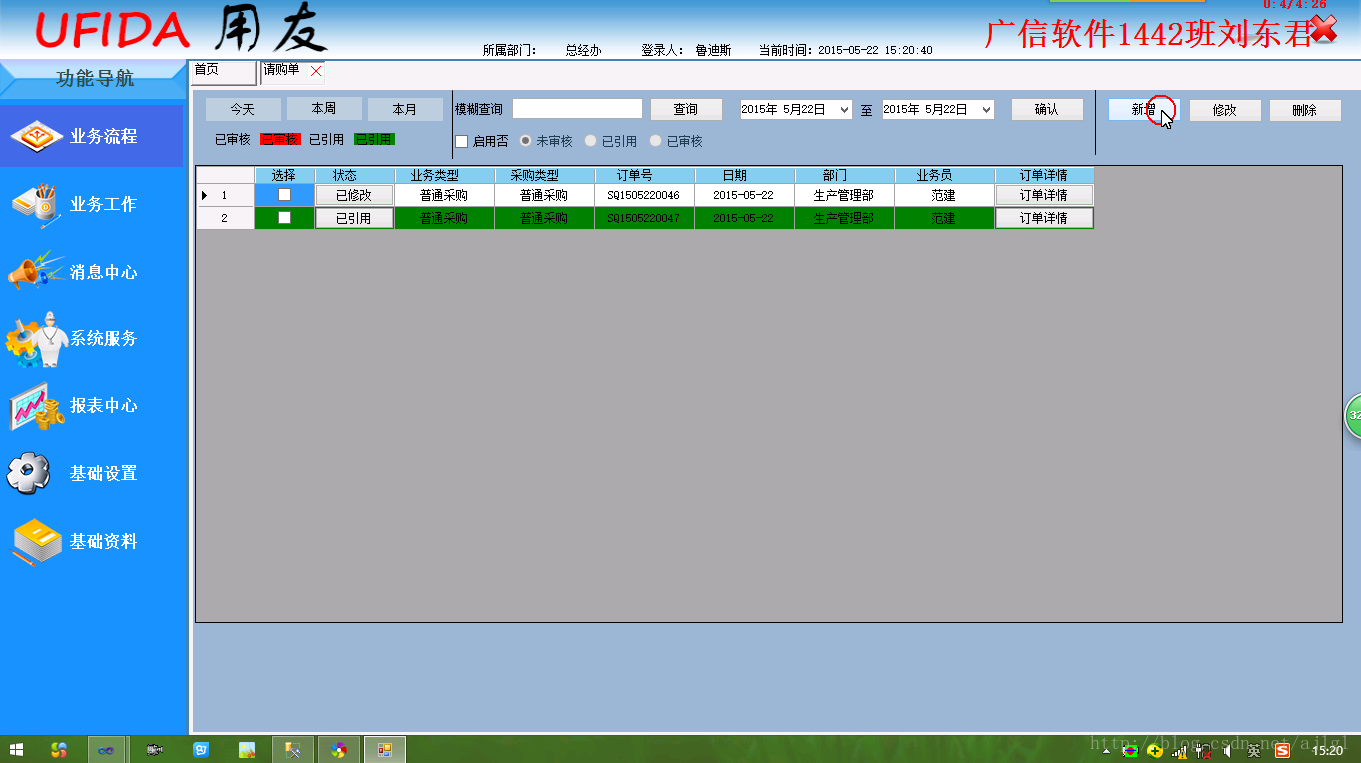Open the blue square taskbar app
This screenshot has height=763, width=1361.
coord(201,749)
